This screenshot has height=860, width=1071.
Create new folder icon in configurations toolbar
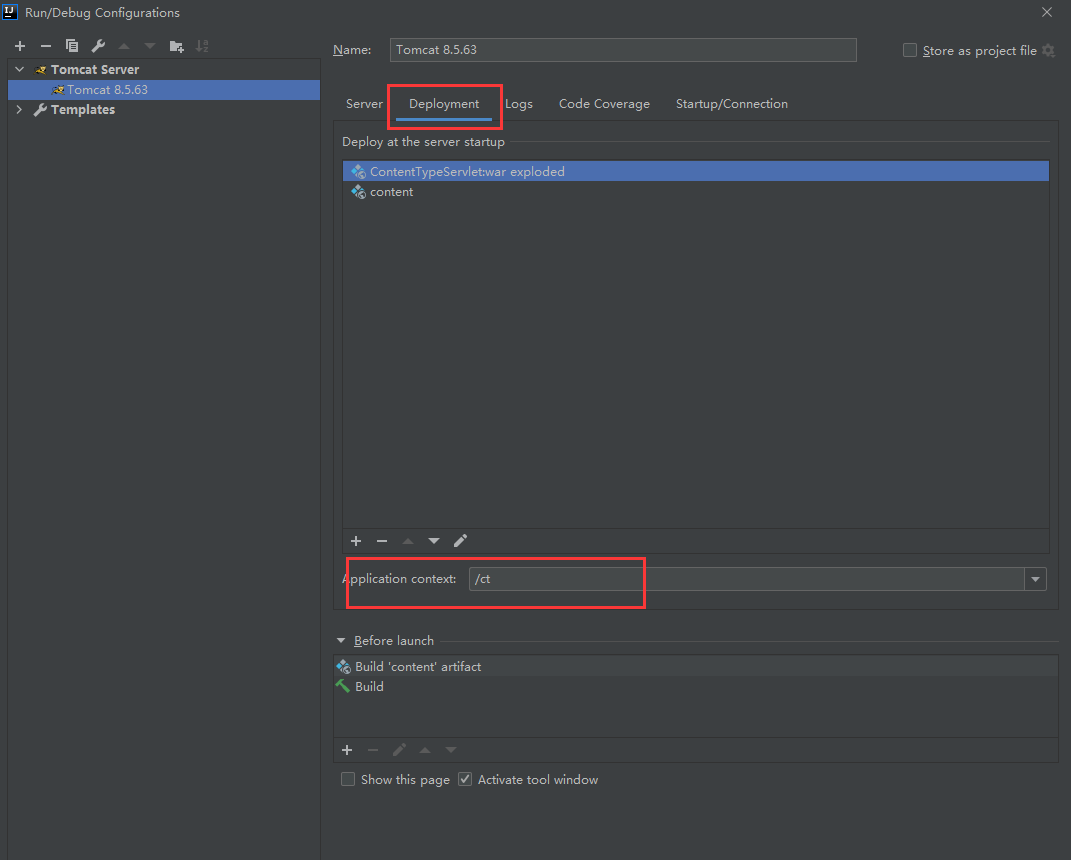[x=176, y=46]
